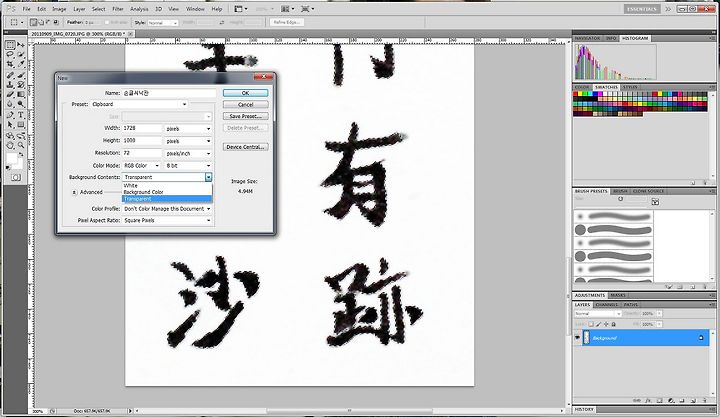This screenshot has height=417, width=720.
Task: Delete layer using trash icon
Action: tap(705, 401)
